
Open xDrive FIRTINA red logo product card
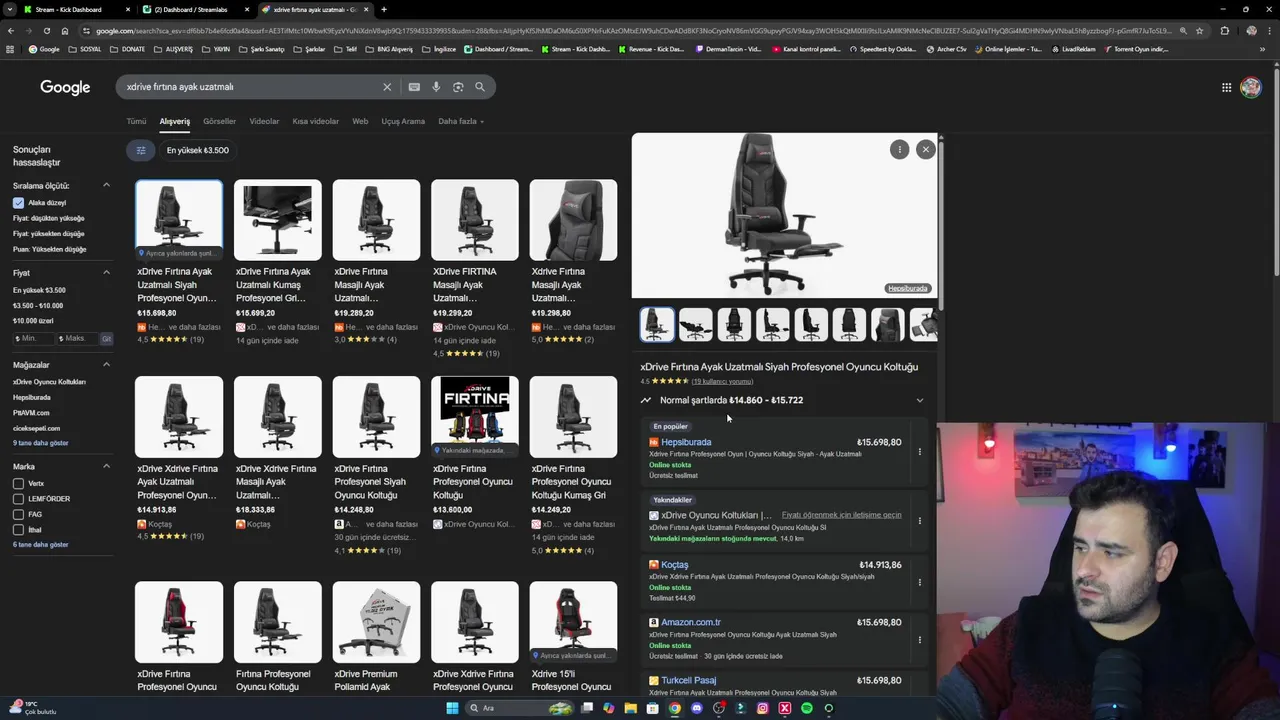tap(475, 453)
